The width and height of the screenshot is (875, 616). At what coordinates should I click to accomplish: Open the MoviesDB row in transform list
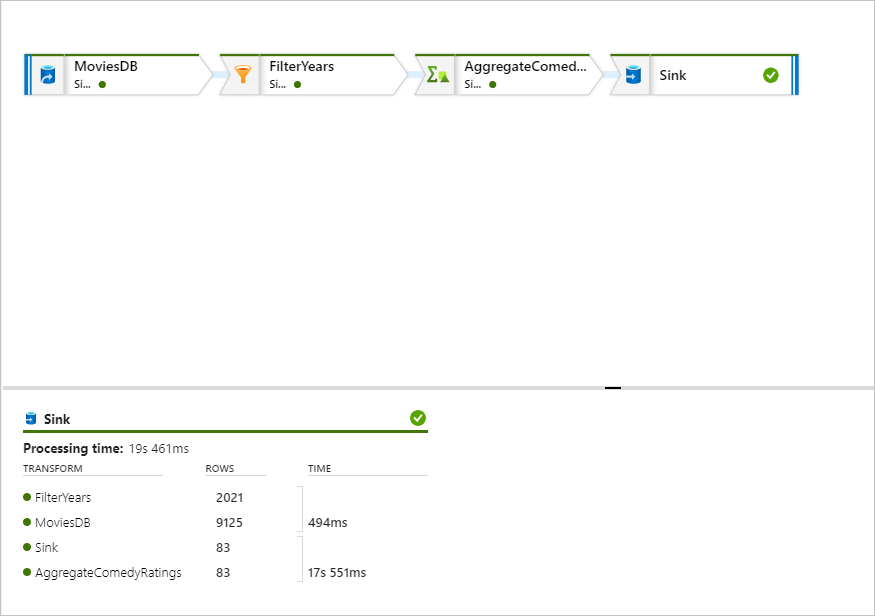point(63,522)
